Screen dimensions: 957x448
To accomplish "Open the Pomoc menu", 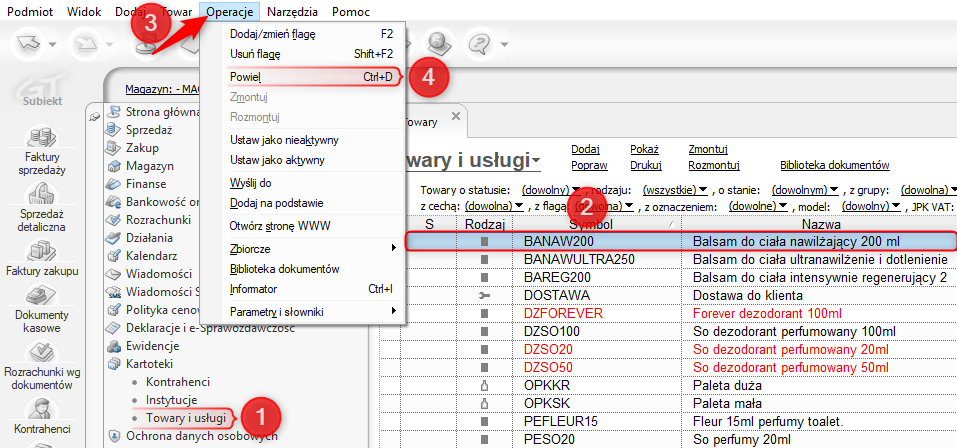I will coord(351,12).
